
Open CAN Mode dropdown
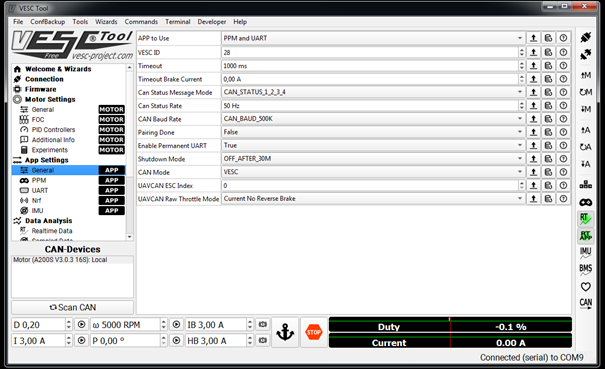click(373, 172)
